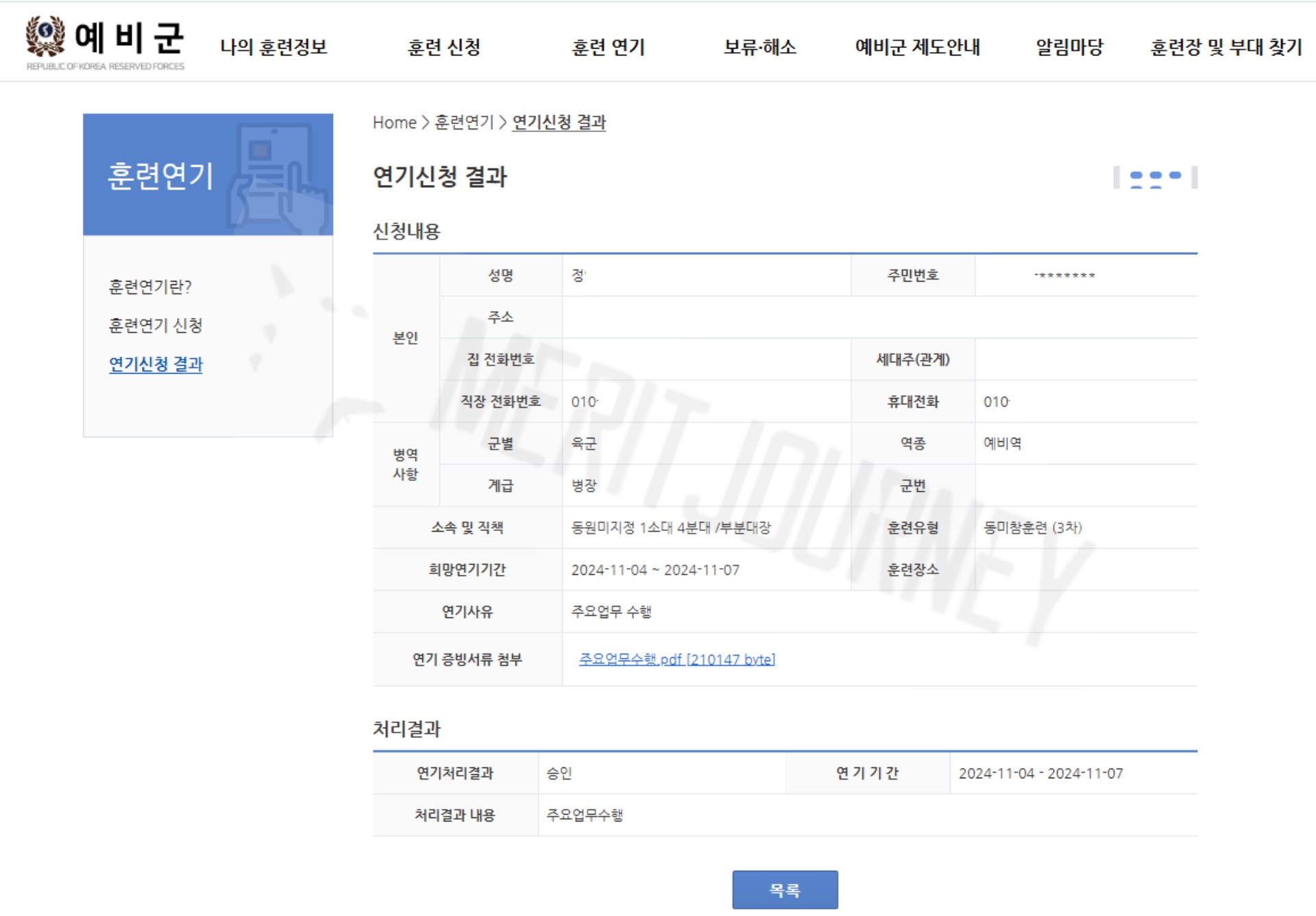Click the dotted grid icon beside page title
The width and height of the screenshot is (1316, 916).
tap(1155, 177)
